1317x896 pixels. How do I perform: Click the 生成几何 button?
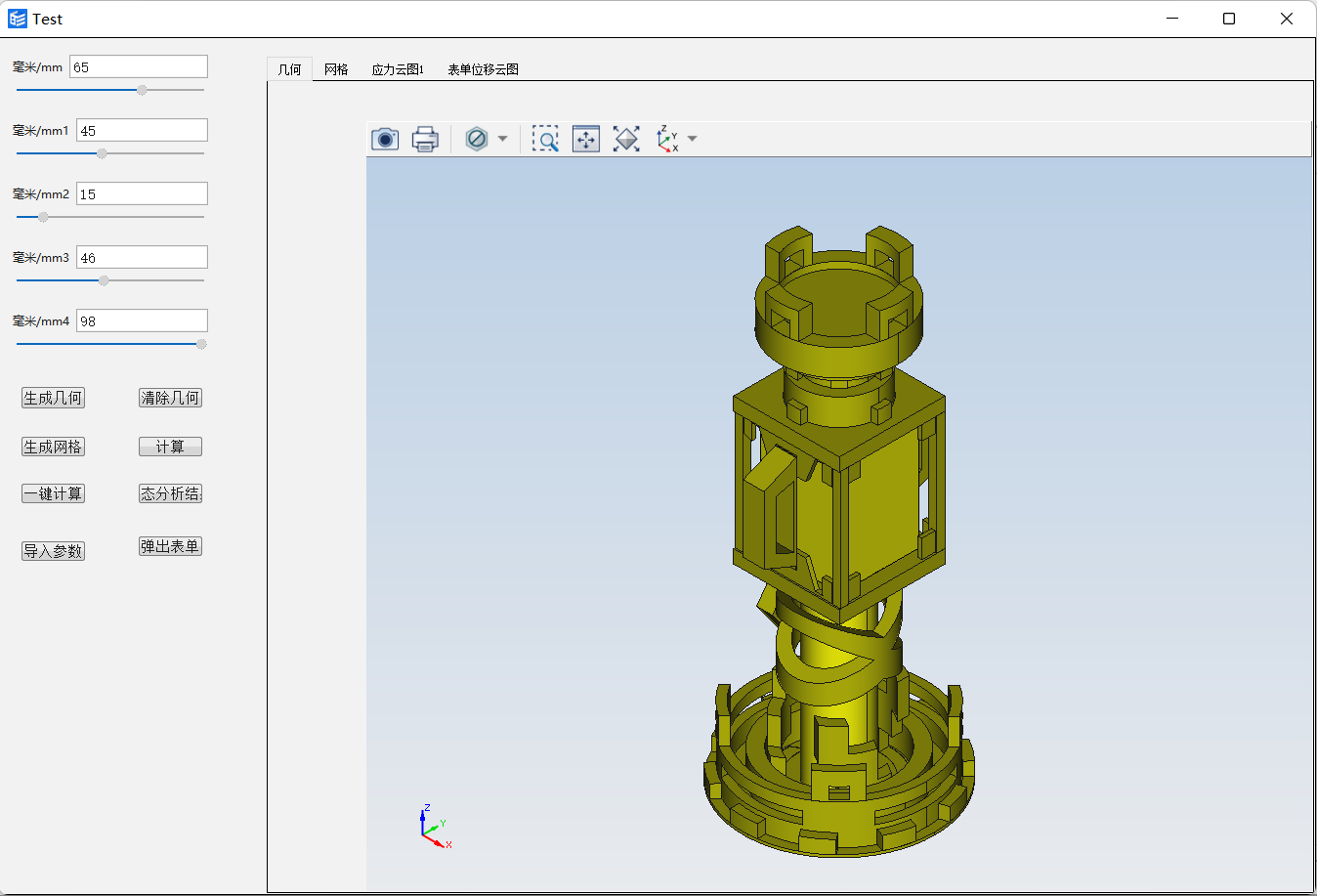53,398
